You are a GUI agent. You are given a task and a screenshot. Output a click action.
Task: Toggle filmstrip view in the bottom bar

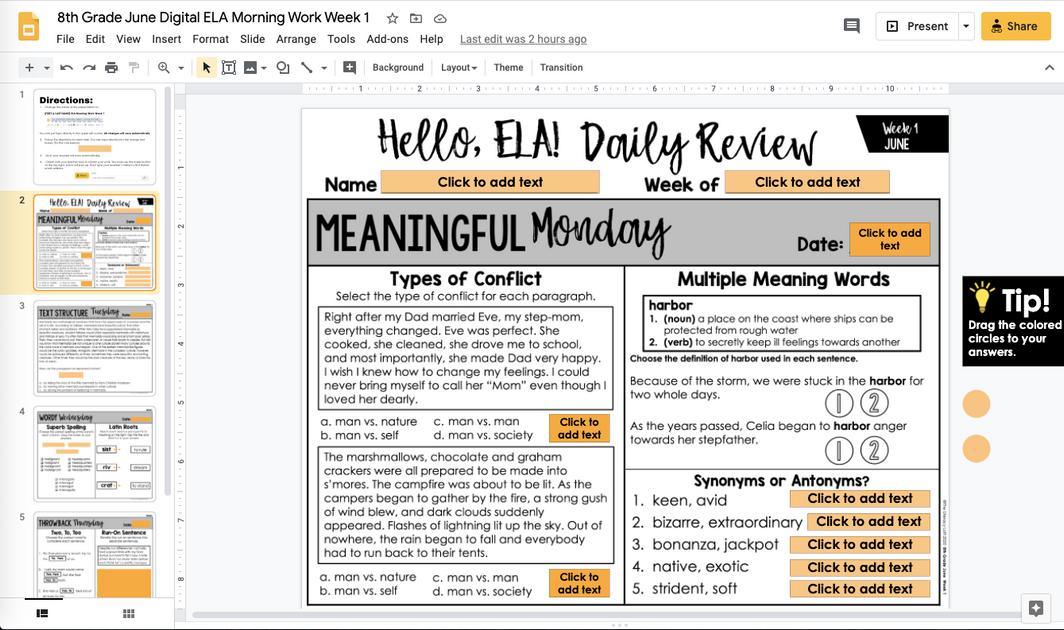(40, 612)
